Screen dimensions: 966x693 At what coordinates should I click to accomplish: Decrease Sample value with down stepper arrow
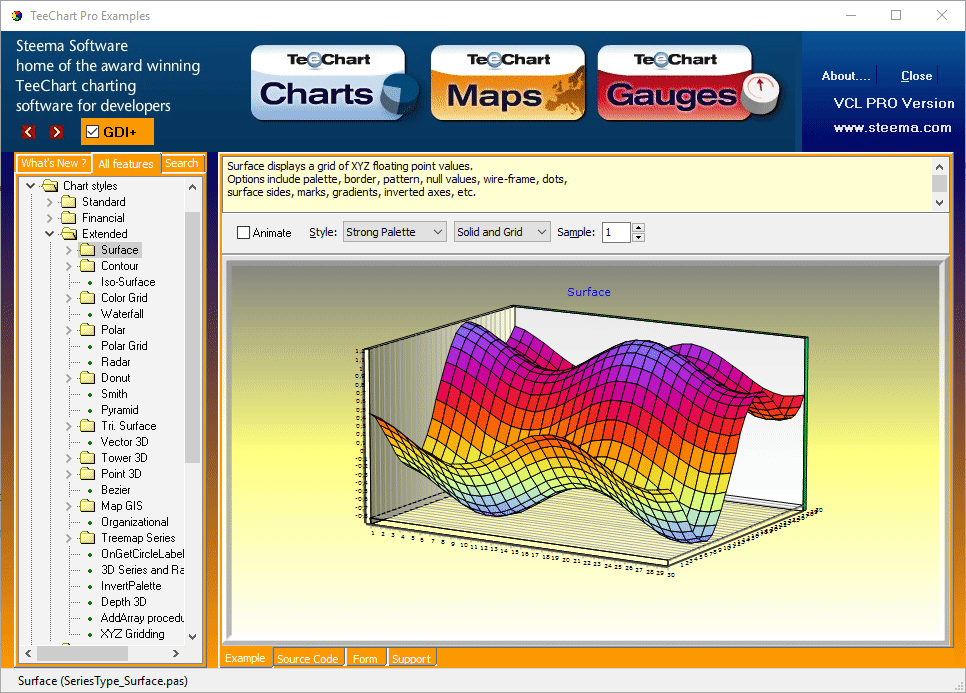pyautogui.click(x=639, y=237)
